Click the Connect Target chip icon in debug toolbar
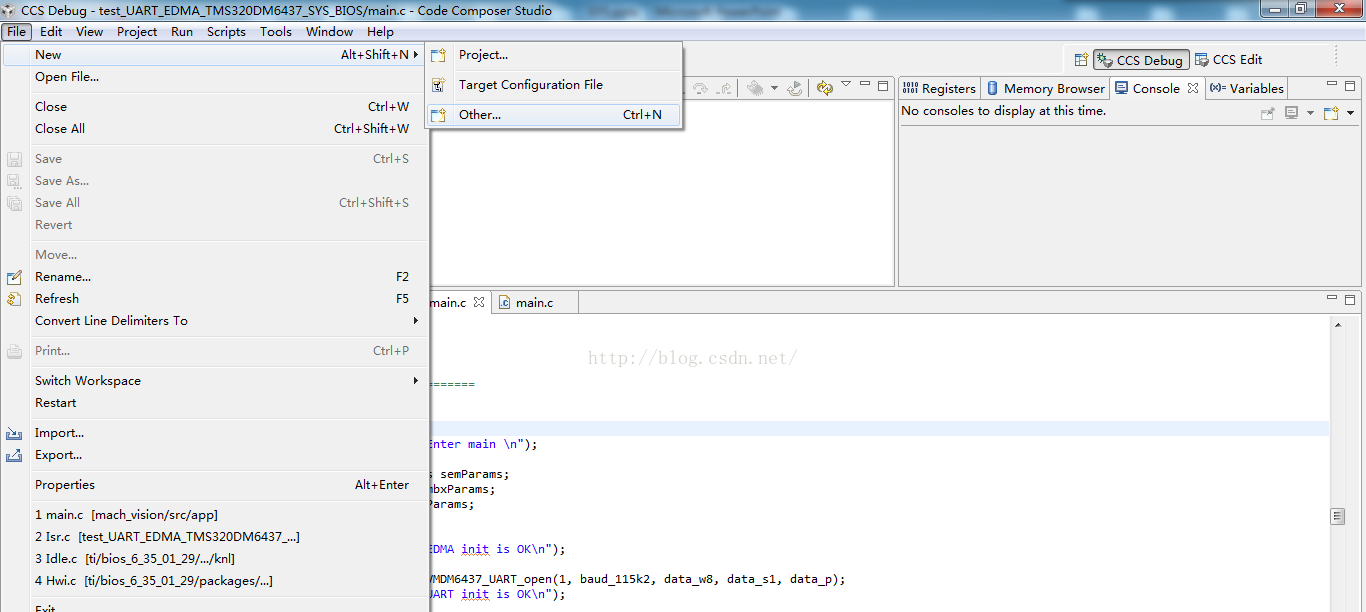The width and height of the screenshot is (1366, 612). (756, 88)
